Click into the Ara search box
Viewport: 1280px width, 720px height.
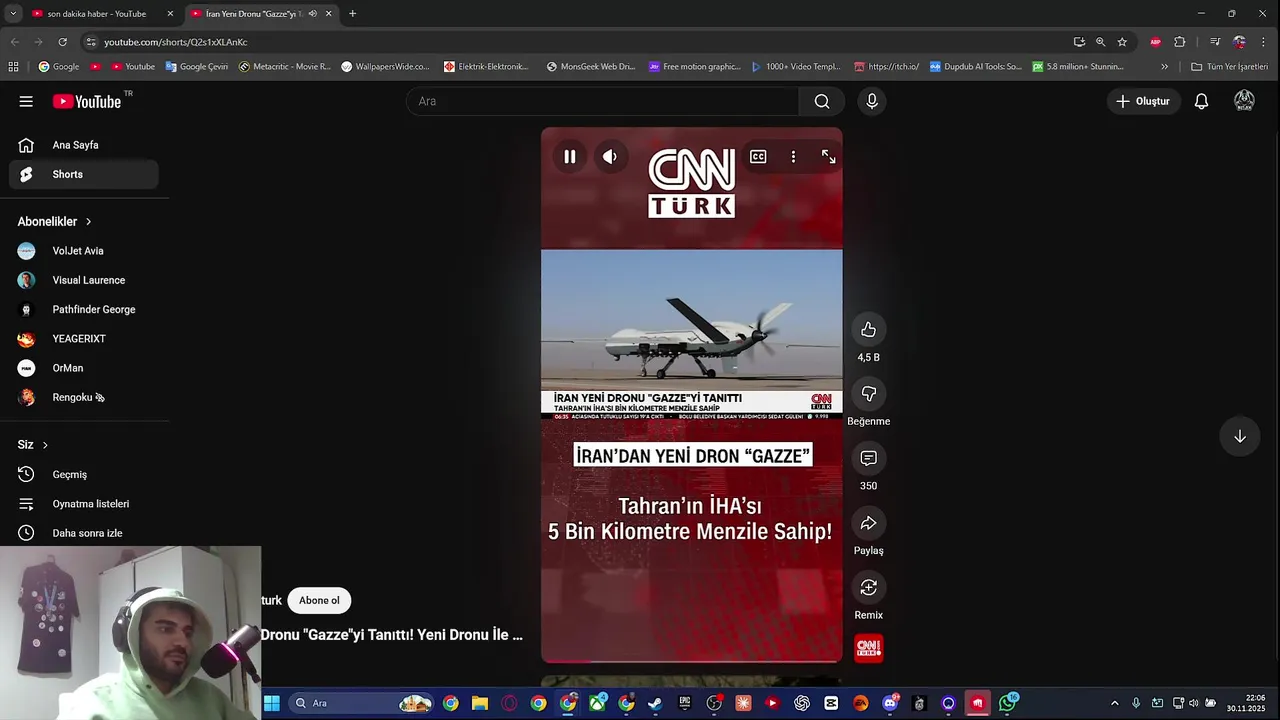pyautogui.click(x=602, y=101)
